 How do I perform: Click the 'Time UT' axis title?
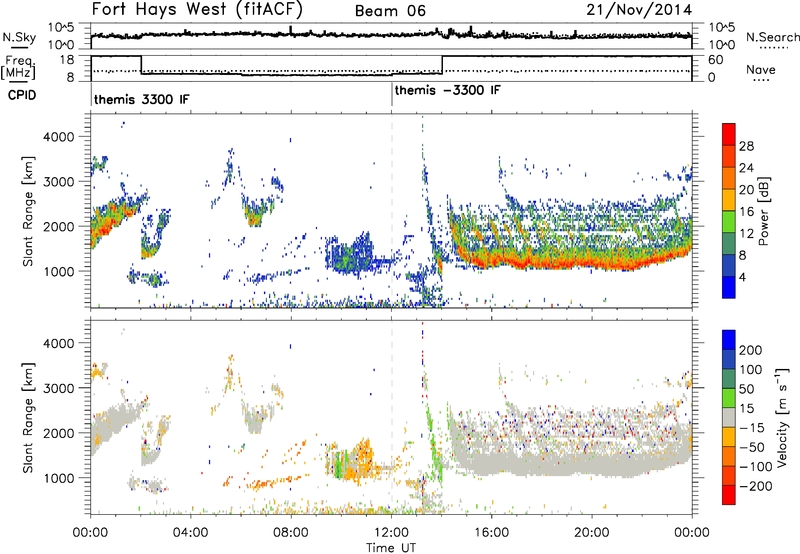391,547
